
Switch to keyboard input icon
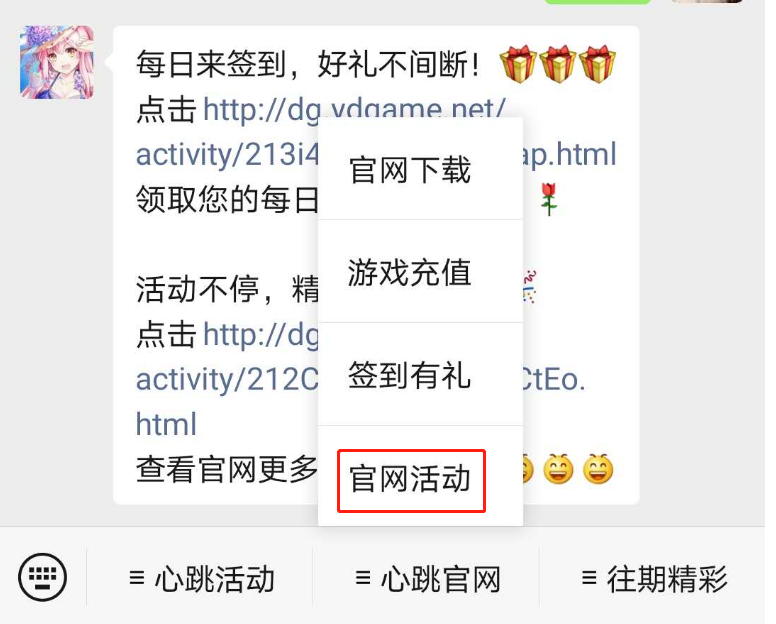click(x=43, y=577)
